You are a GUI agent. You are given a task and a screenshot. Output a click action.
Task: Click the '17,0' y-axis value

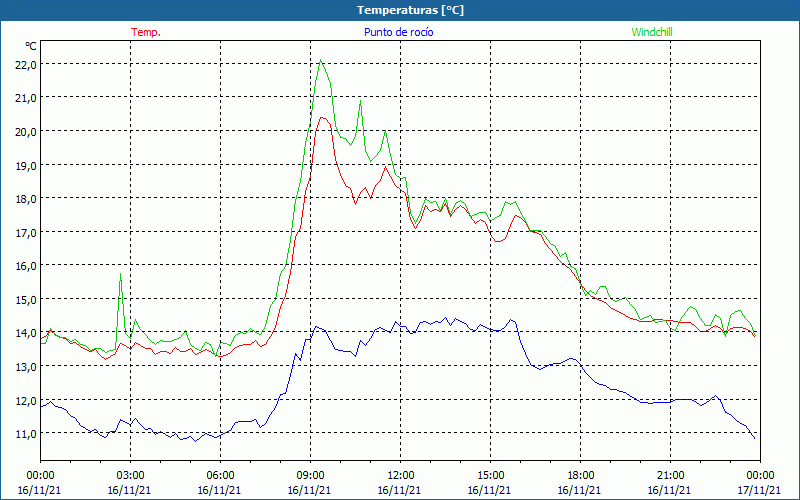(26, 233)
